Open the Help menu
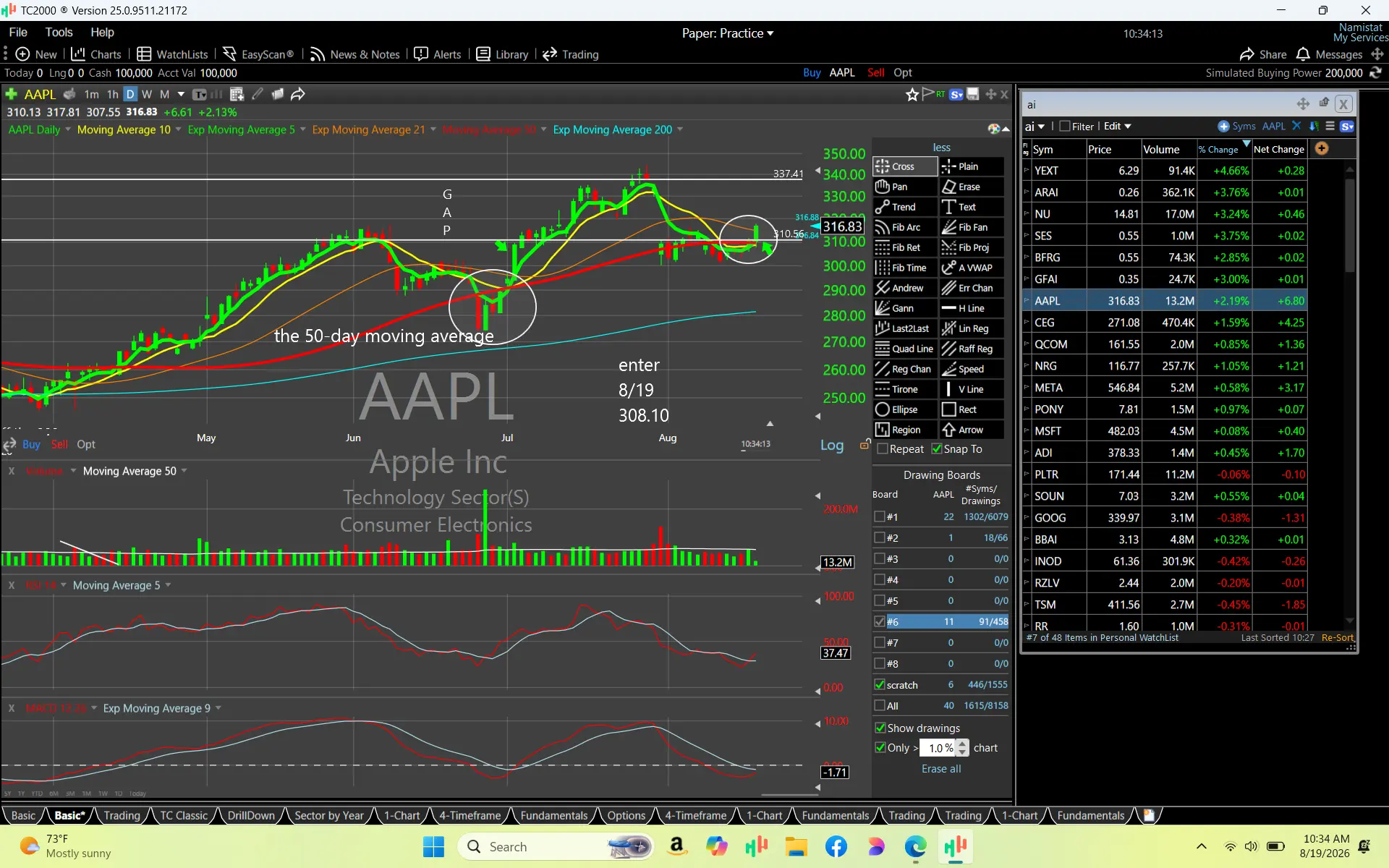The image size is (1389, 868). click(x=102, y=32)
